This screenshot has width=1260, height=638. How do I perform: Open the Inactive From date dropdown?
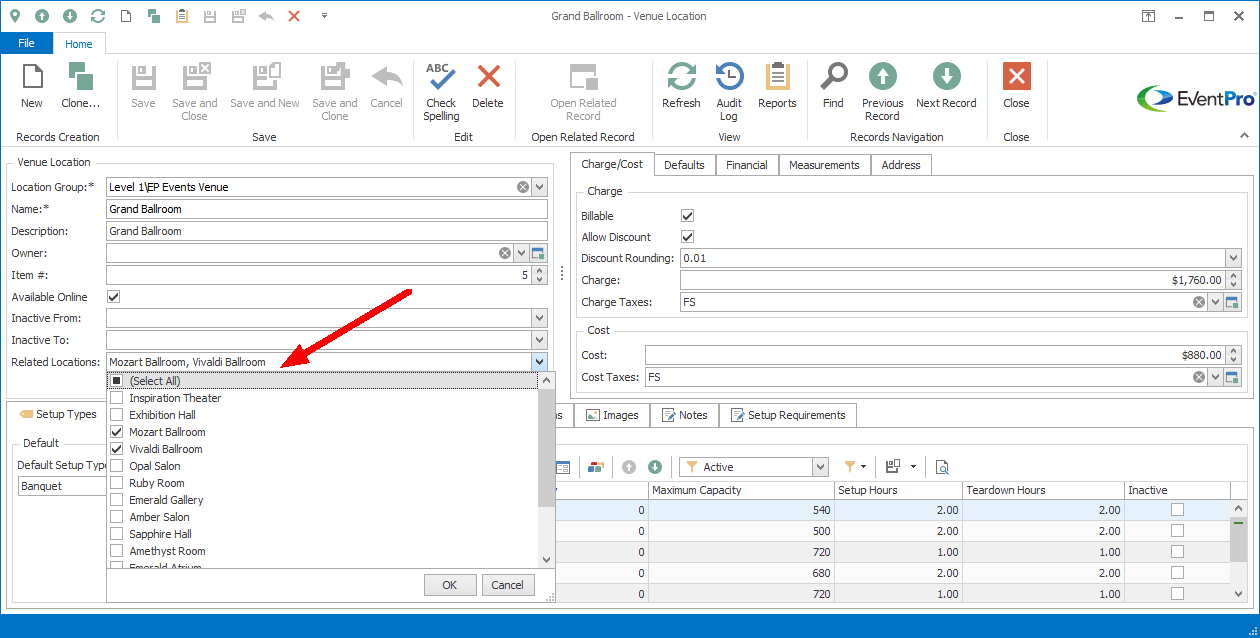(539, 318)
